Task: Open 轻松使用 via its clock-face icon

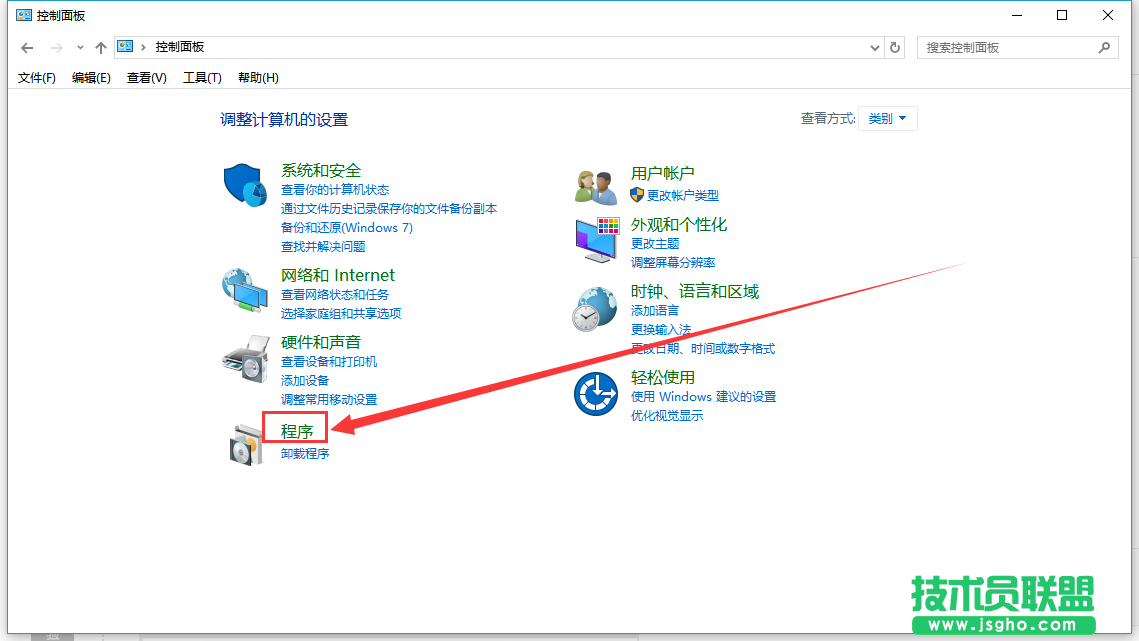Action: [x=595, y=392]
